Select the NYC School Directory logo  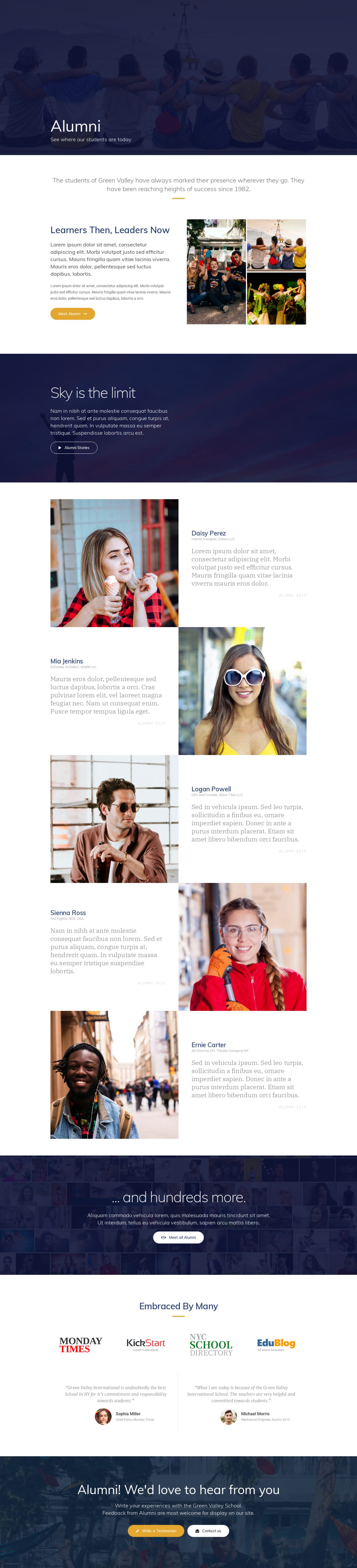coord(211,1345)
